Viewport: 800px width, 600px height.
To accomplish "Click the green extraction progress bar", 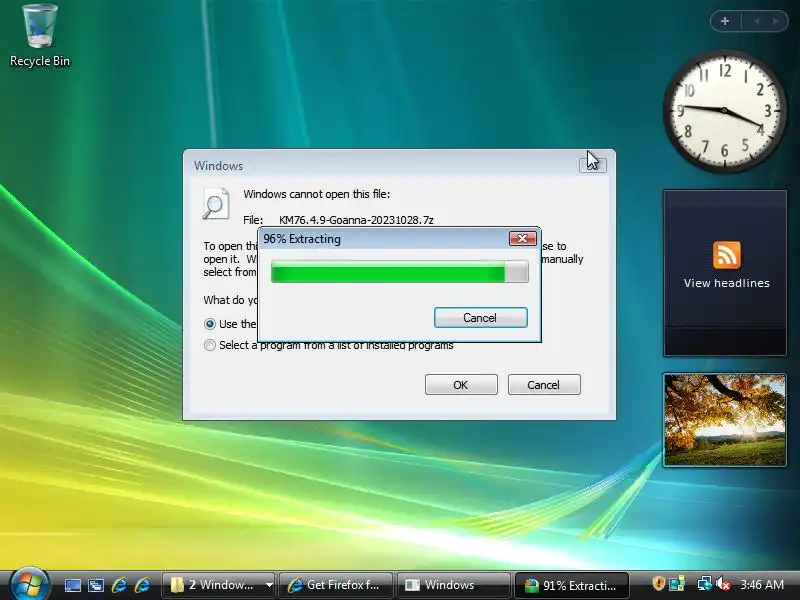I will 399,271.
